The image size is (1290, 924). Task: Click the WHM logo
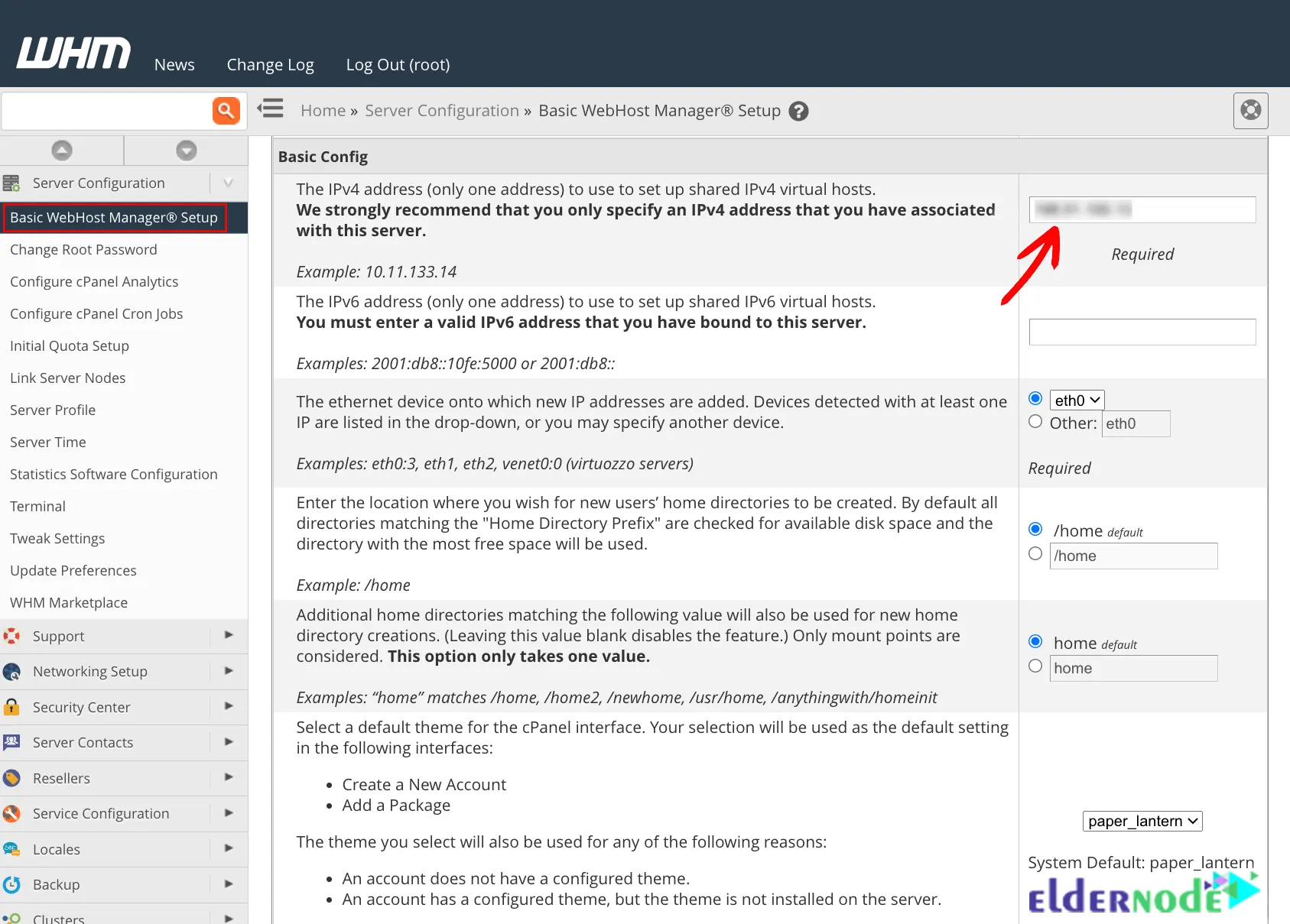73,53
